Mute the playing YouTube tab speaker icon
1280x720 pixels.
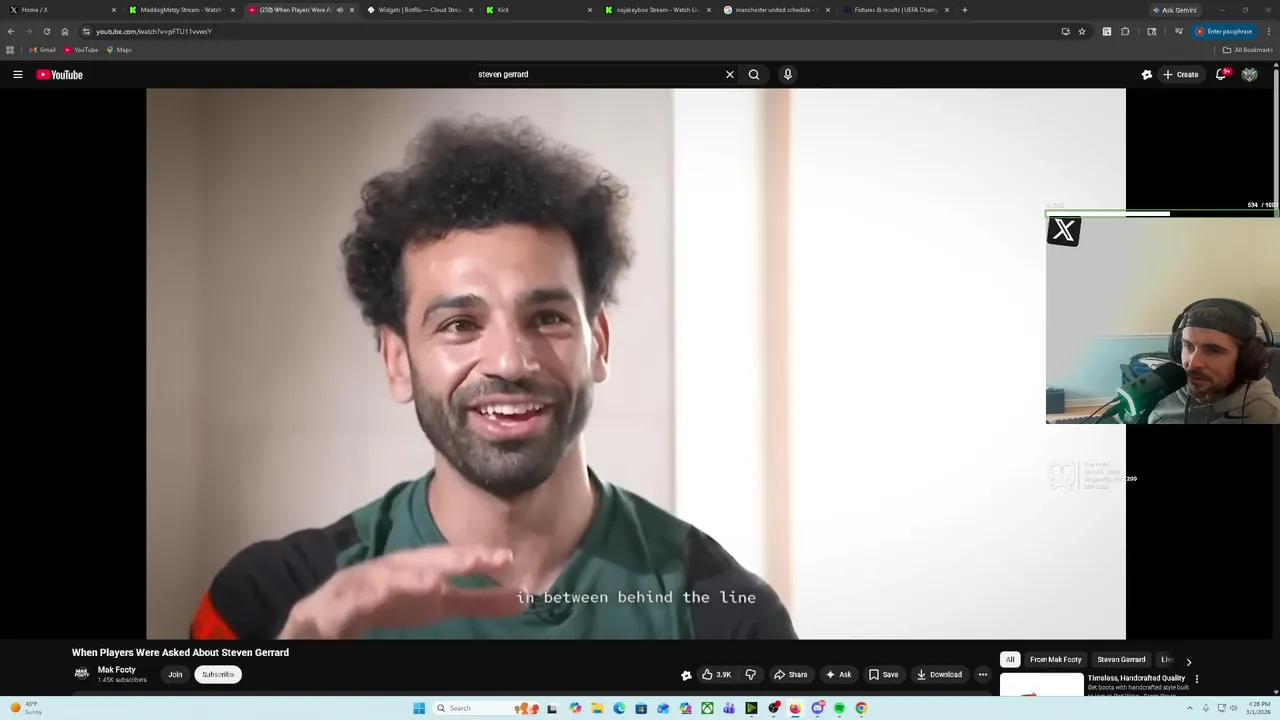click(340, 10)
